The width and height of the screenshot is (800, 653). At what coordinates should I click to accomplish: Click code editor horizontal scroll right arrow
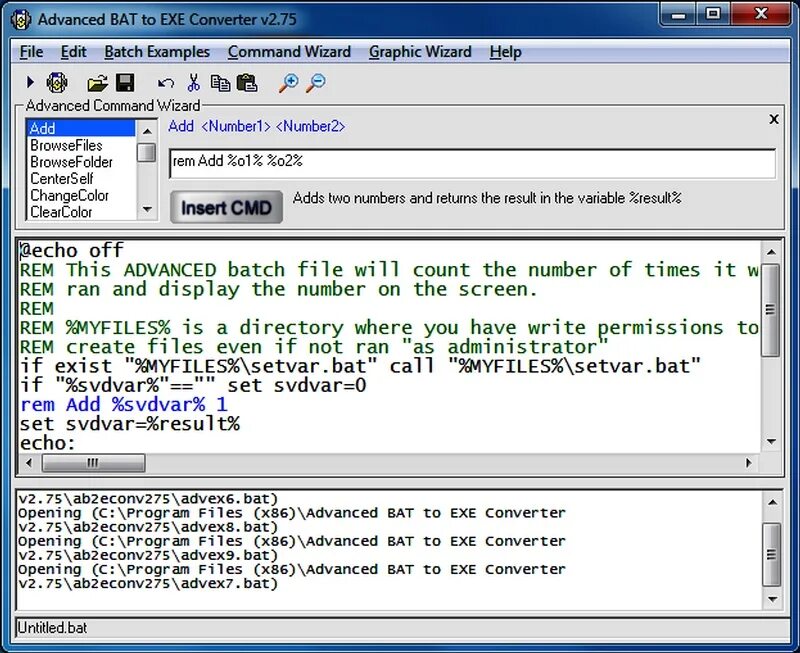(749, 463)
